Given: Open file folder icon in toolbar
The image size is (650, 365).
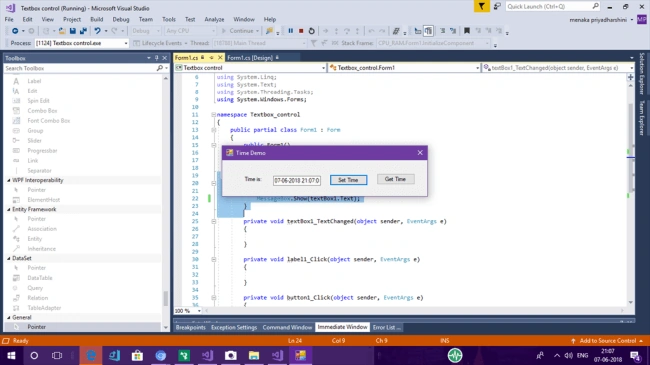Looking at the screenshot, I should [x=62, y=31].
